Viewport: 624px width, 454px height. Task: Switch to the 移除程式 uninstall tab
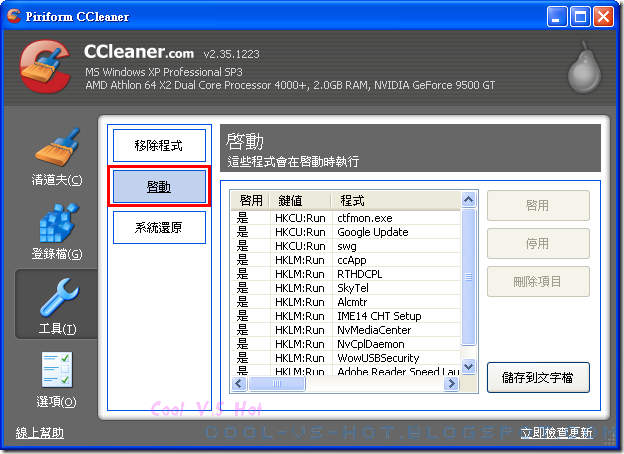point(159,145)
